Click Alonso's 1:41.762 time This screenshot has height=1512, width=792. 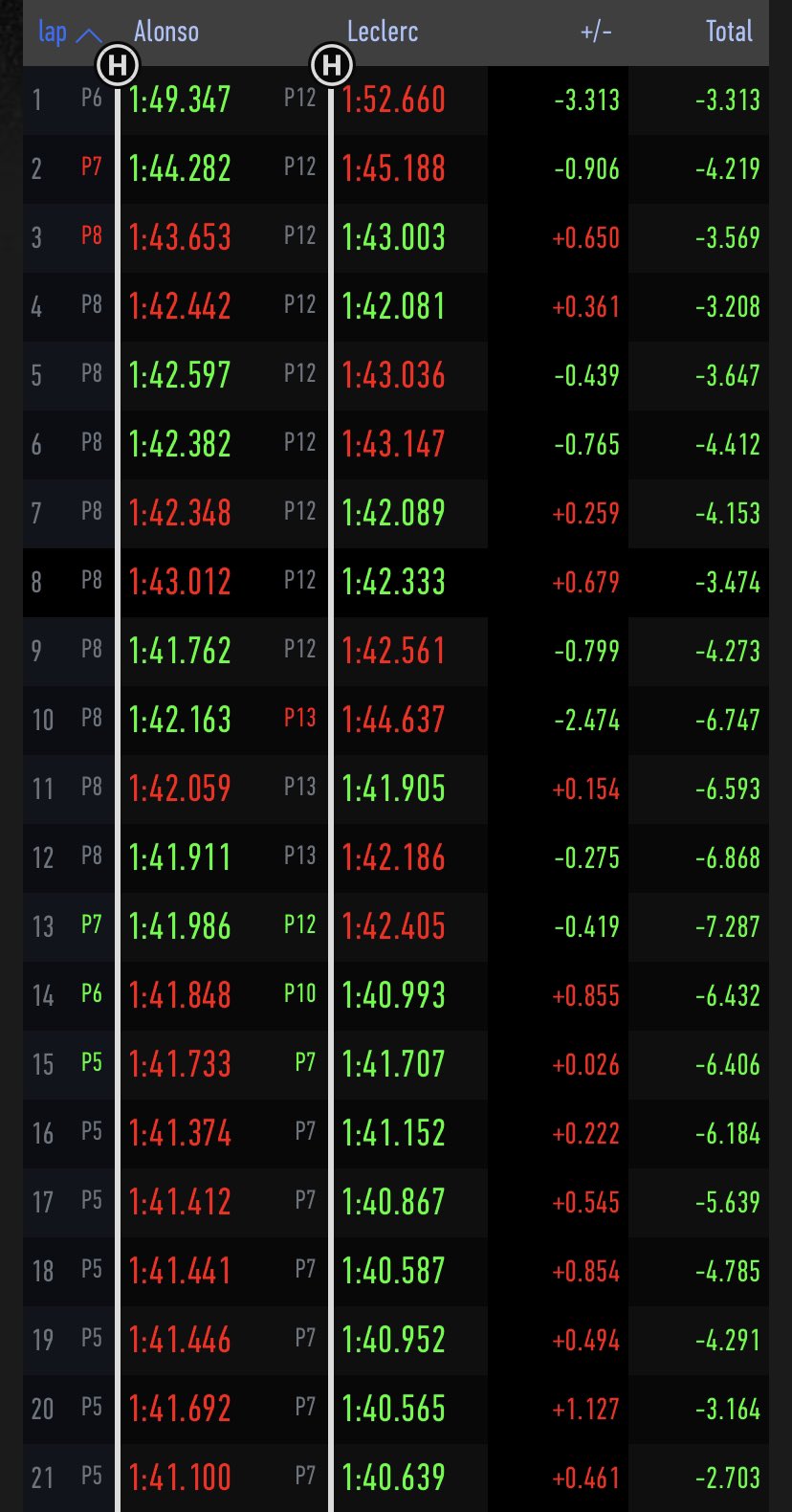coord(180,651)
